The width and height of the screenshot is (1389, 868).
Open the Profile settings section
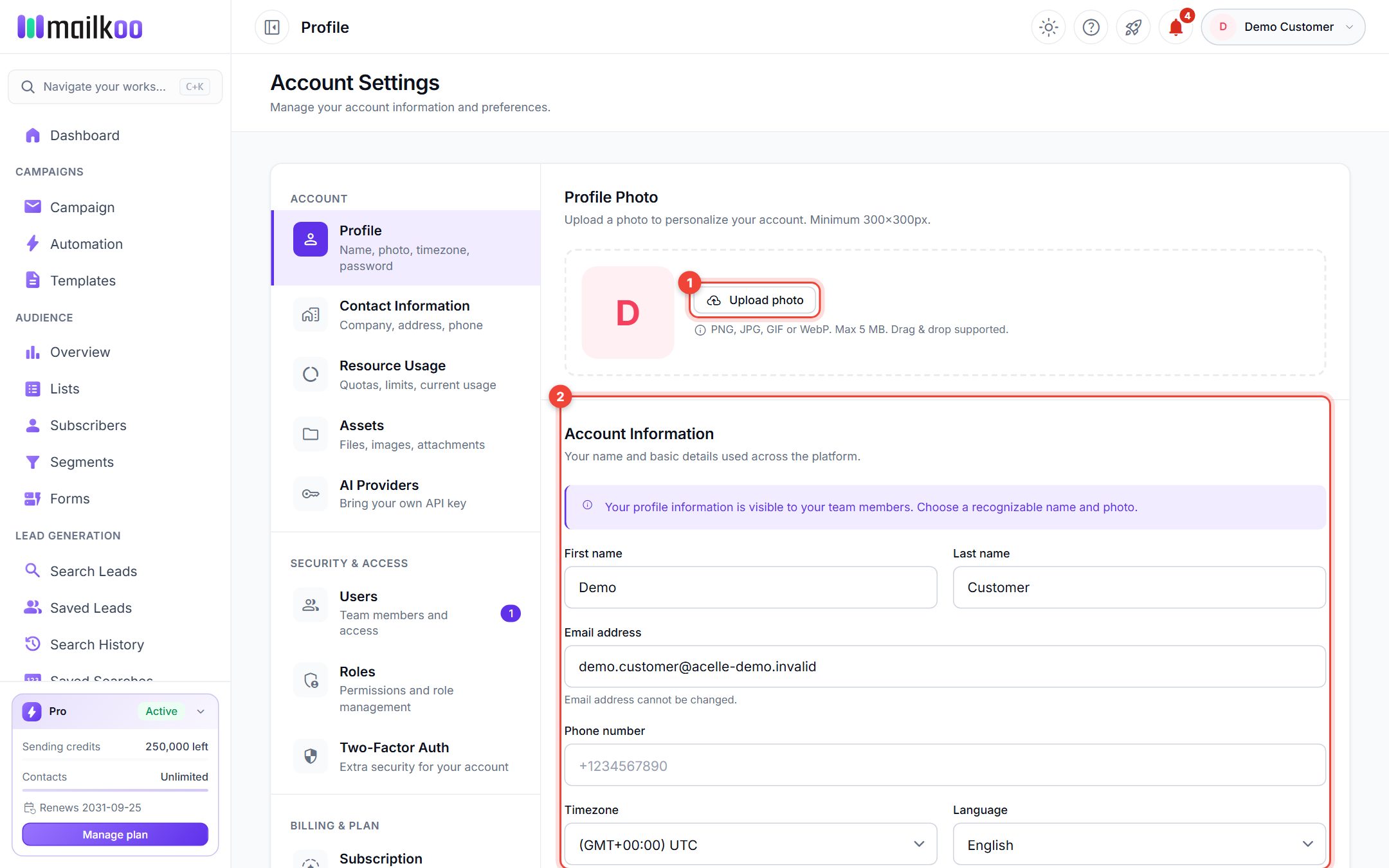(406, 248)
